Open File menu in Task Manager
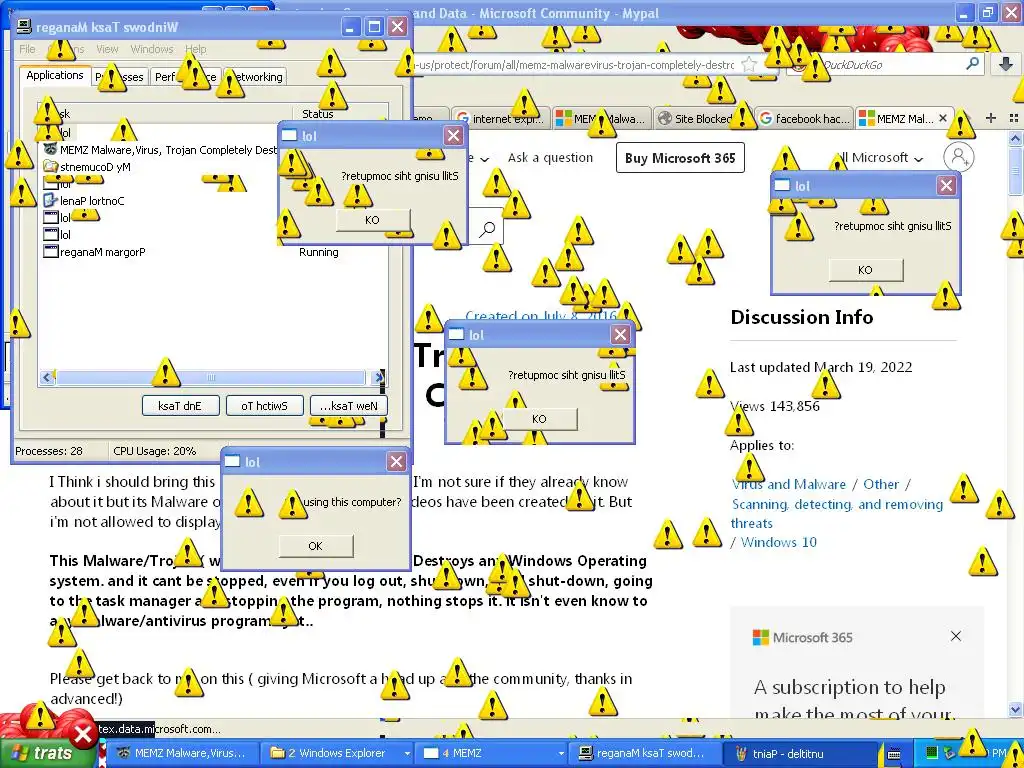Viewport: 1024px width, 768px height. click(27, 49)
